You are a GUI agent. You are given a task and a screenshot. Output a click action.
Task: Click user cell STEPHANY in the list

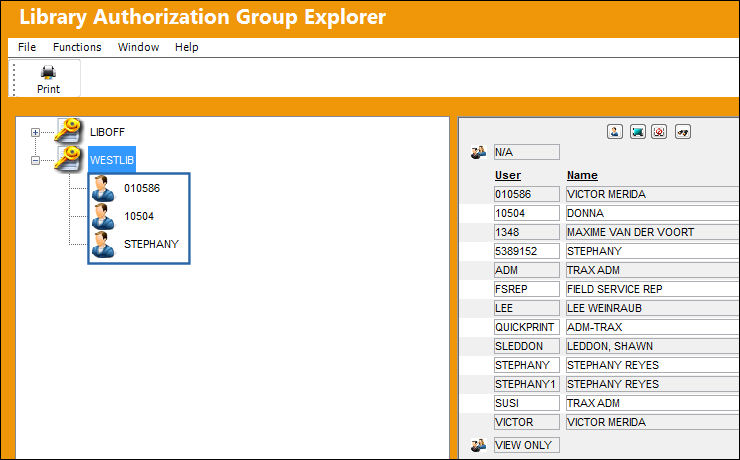(527, 365)
